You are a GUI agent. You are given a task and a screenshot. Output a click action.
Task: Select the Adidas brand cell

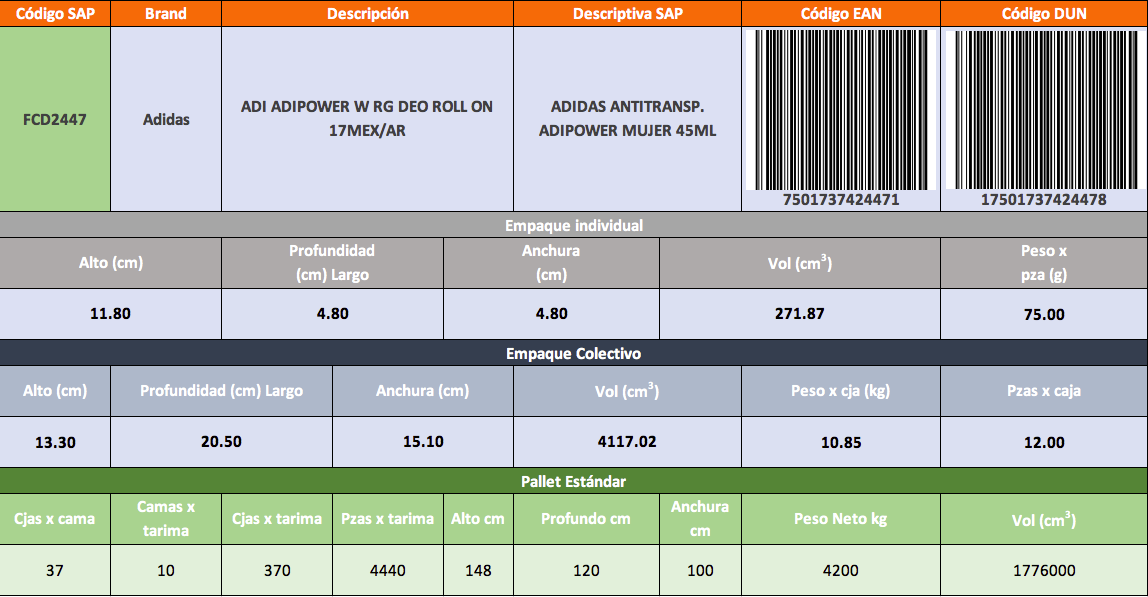click(166, 119)
